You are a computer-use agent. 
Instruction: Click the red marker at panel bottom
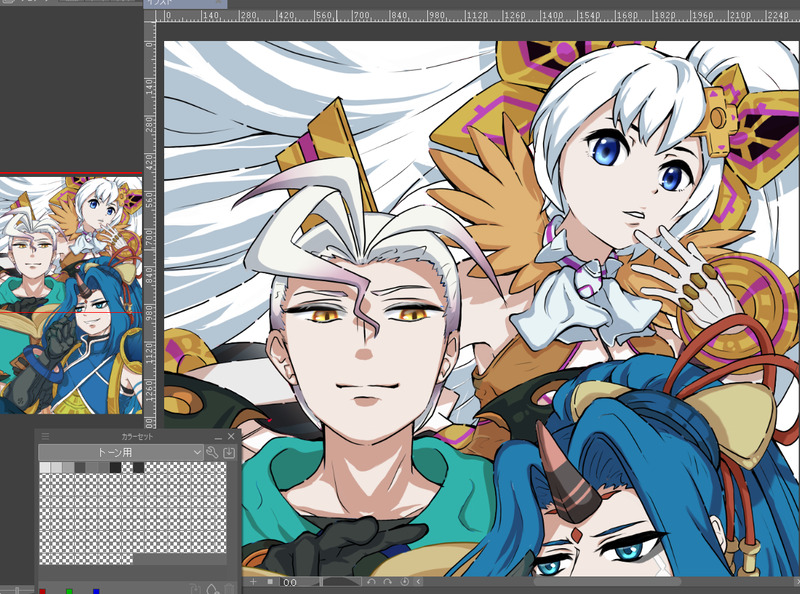coord(42,591)
